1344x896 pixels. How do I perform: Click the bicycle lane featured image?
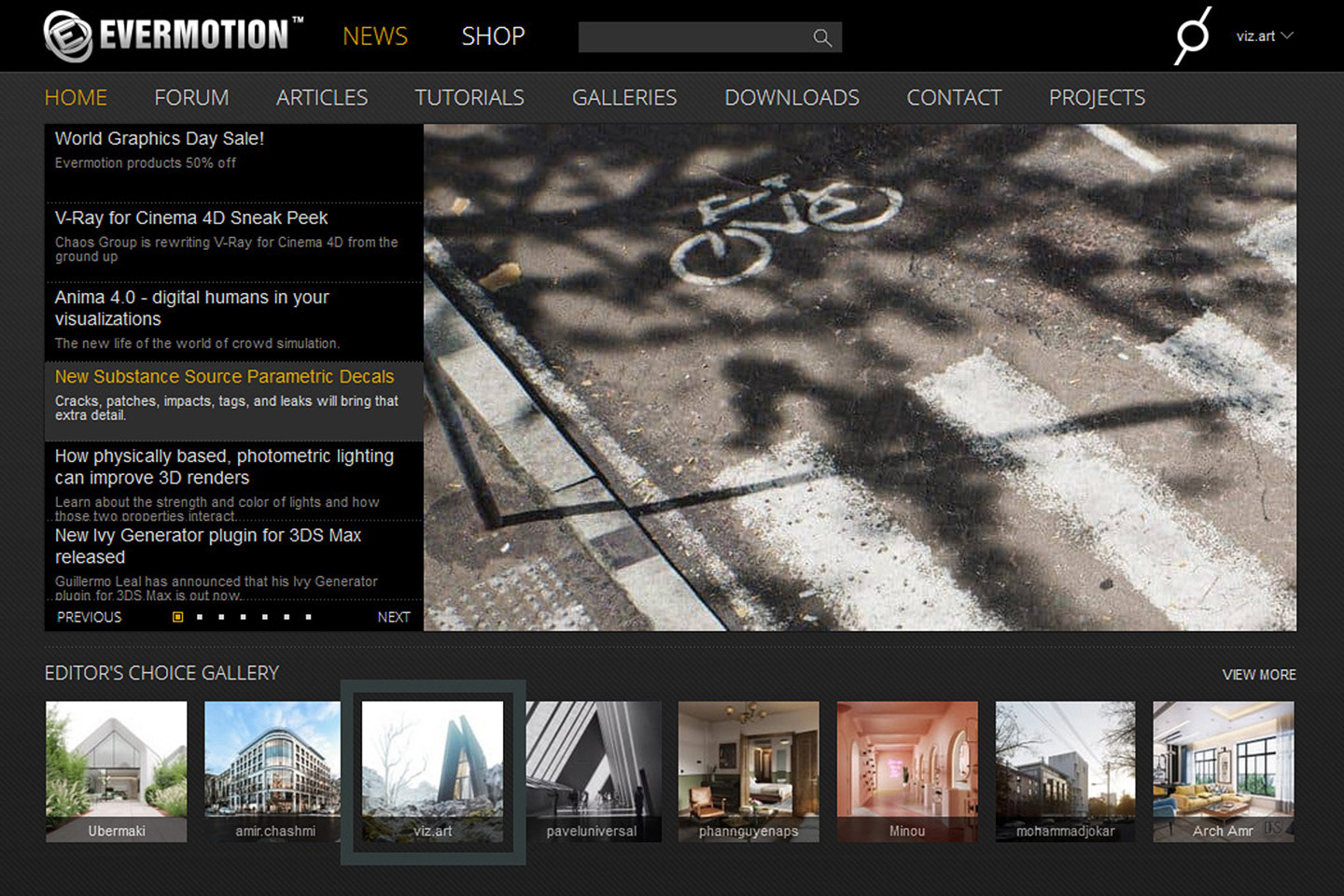click(860, 377)
